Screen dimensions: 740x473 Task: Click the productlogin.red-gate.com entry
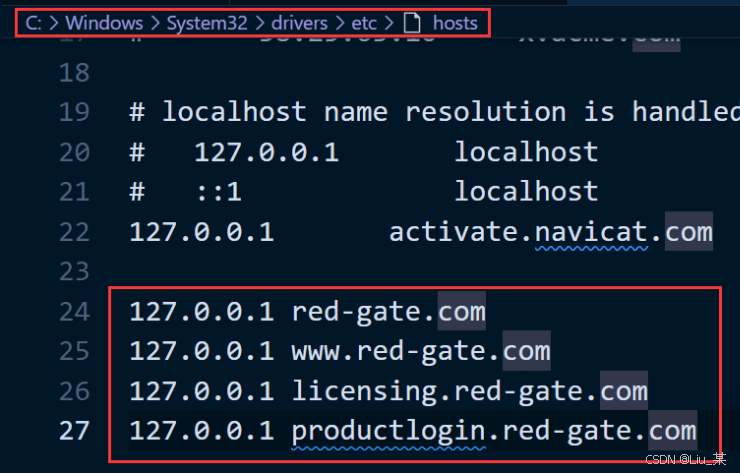point(493,431)
